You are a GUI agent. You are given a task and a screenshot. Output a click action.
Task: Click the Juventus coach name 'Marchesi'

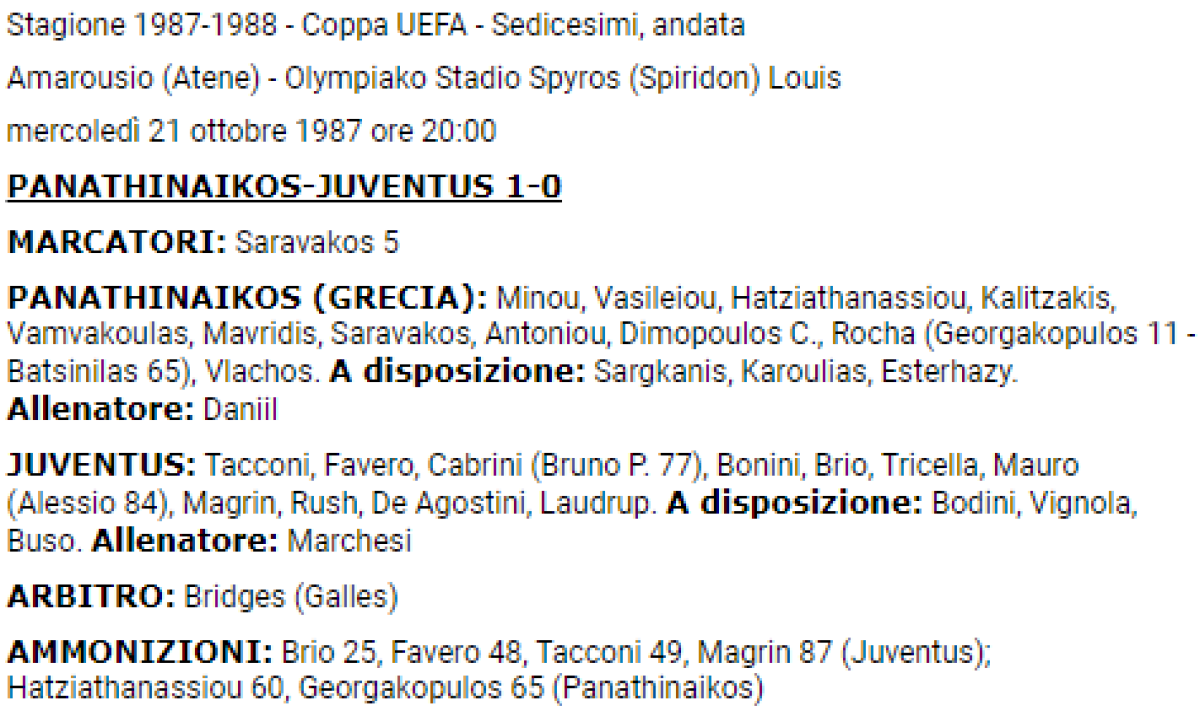click(350, 542)
